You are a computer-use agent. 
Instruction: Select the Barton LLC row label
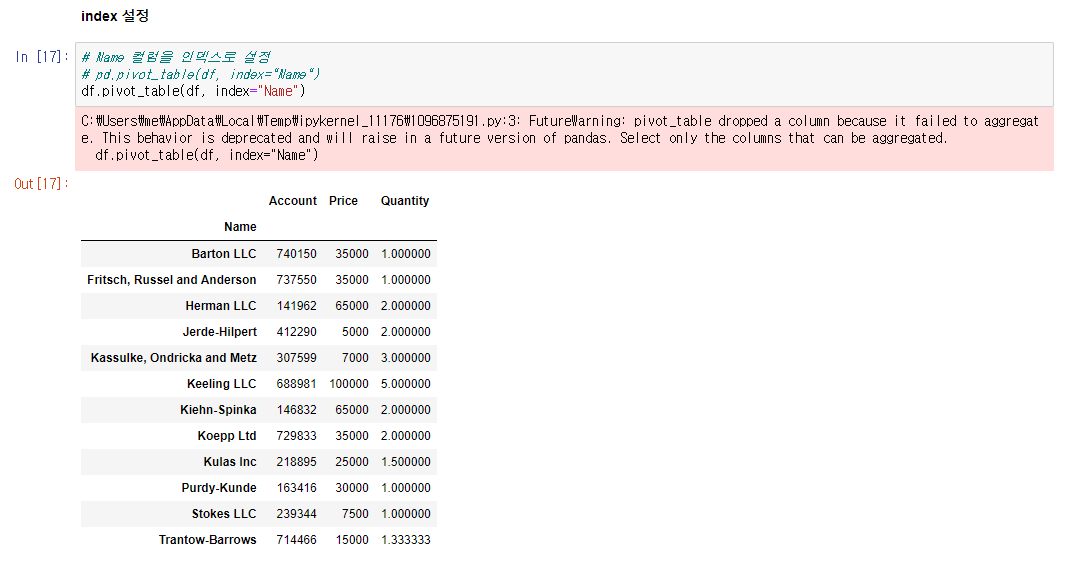click(224, 253)
